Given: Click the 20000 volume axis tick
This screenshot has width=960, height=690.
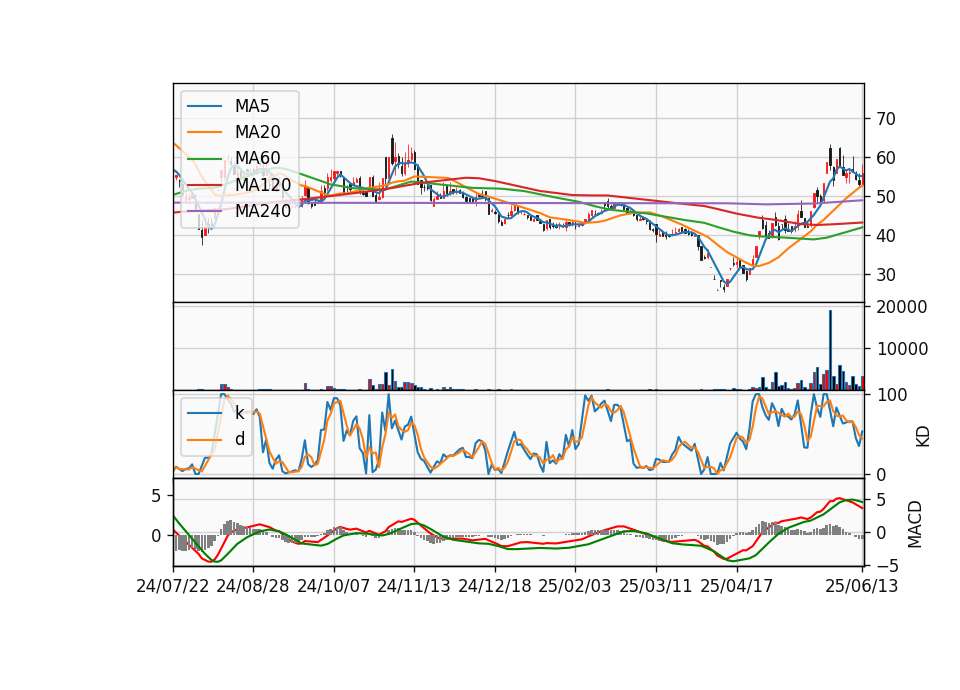Looking at the screenshot, I should (902, 307).
